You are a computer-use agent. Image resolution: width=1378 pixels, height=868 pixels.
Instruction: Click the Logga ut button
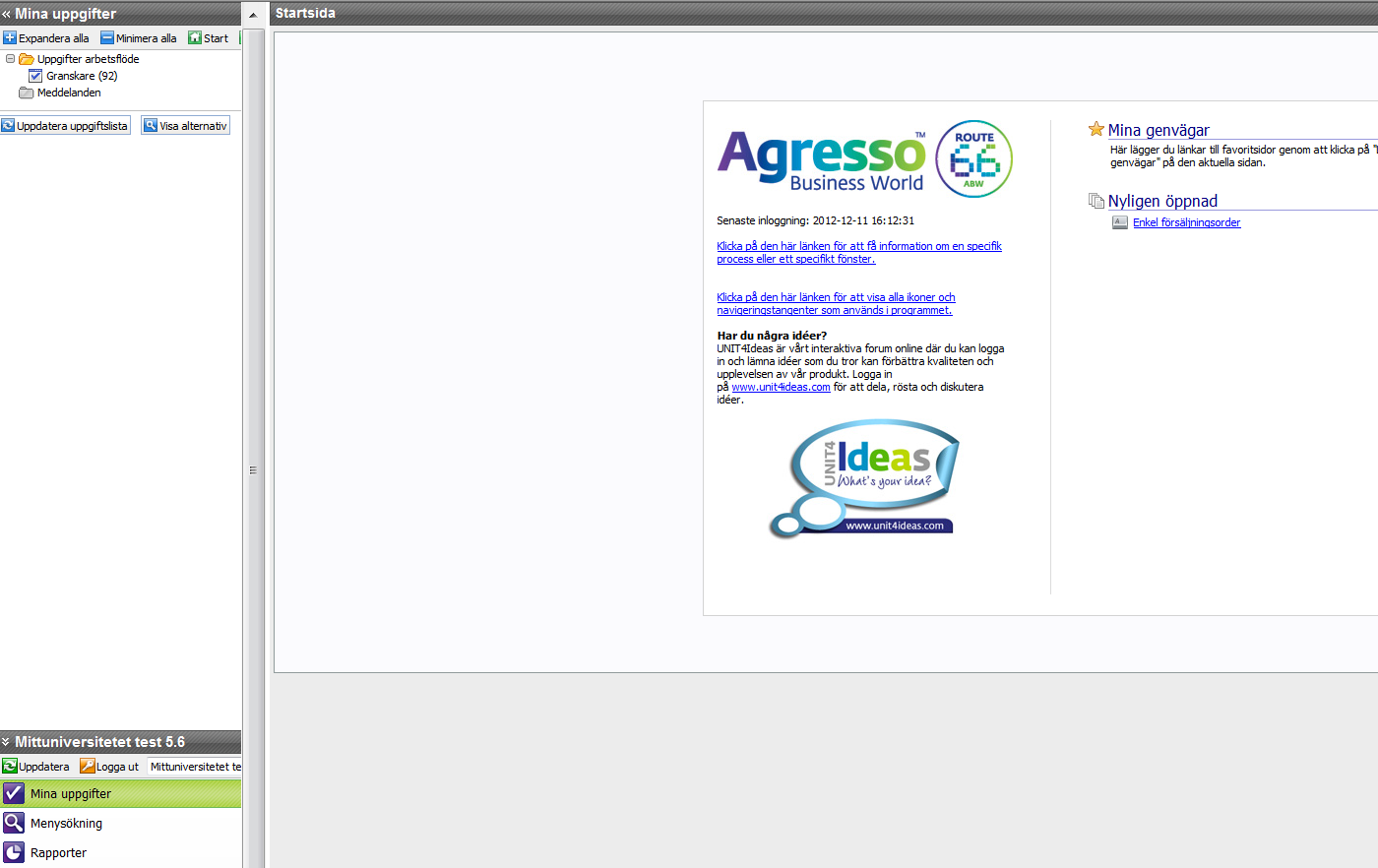click(x=109, y=767)
